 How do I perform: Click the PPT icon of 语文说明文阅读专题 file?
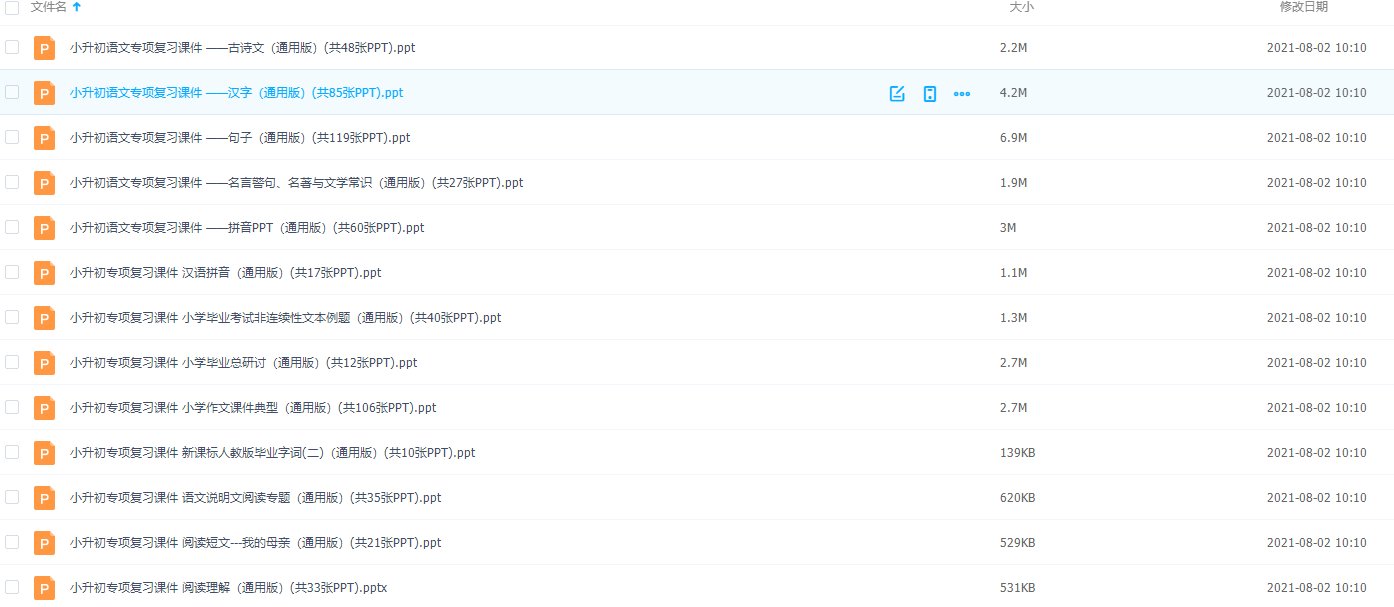pyautogui.click(x=44, y=498)
